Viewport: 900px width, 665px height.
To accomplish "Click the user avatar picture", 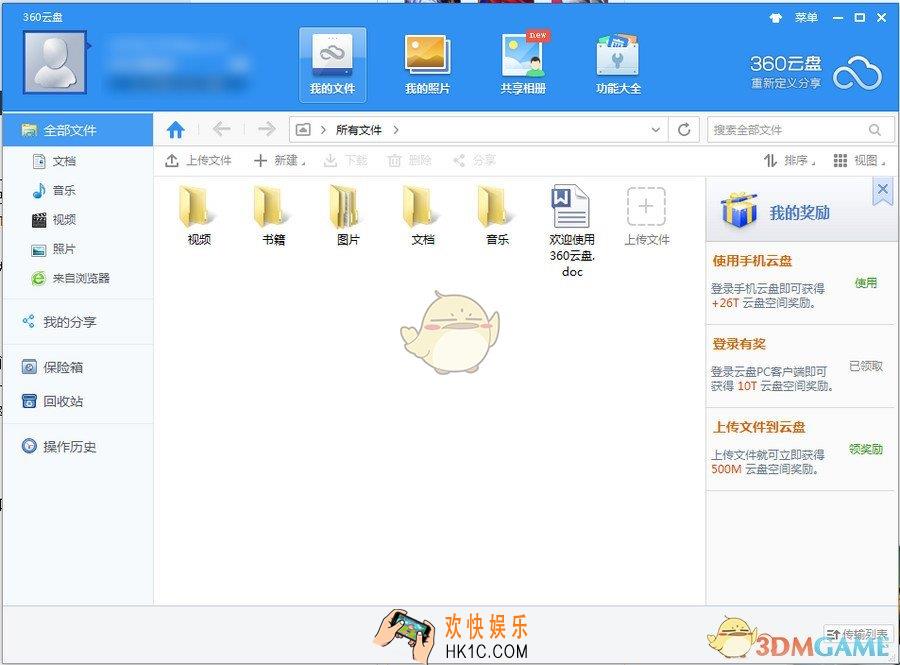I will pyautogui.click(x=55, y=63).
